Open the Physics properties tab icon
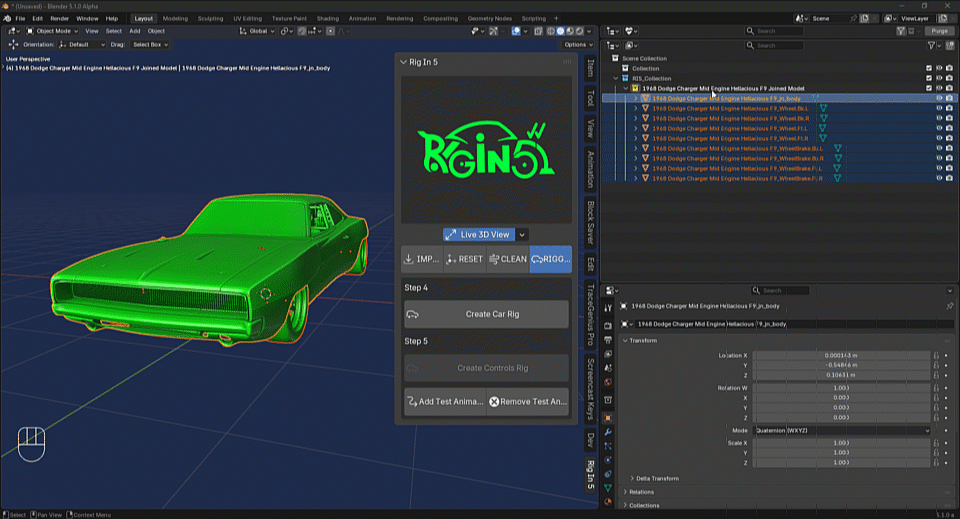Screen dimensions: 960x519 click(x=608, y=460)
